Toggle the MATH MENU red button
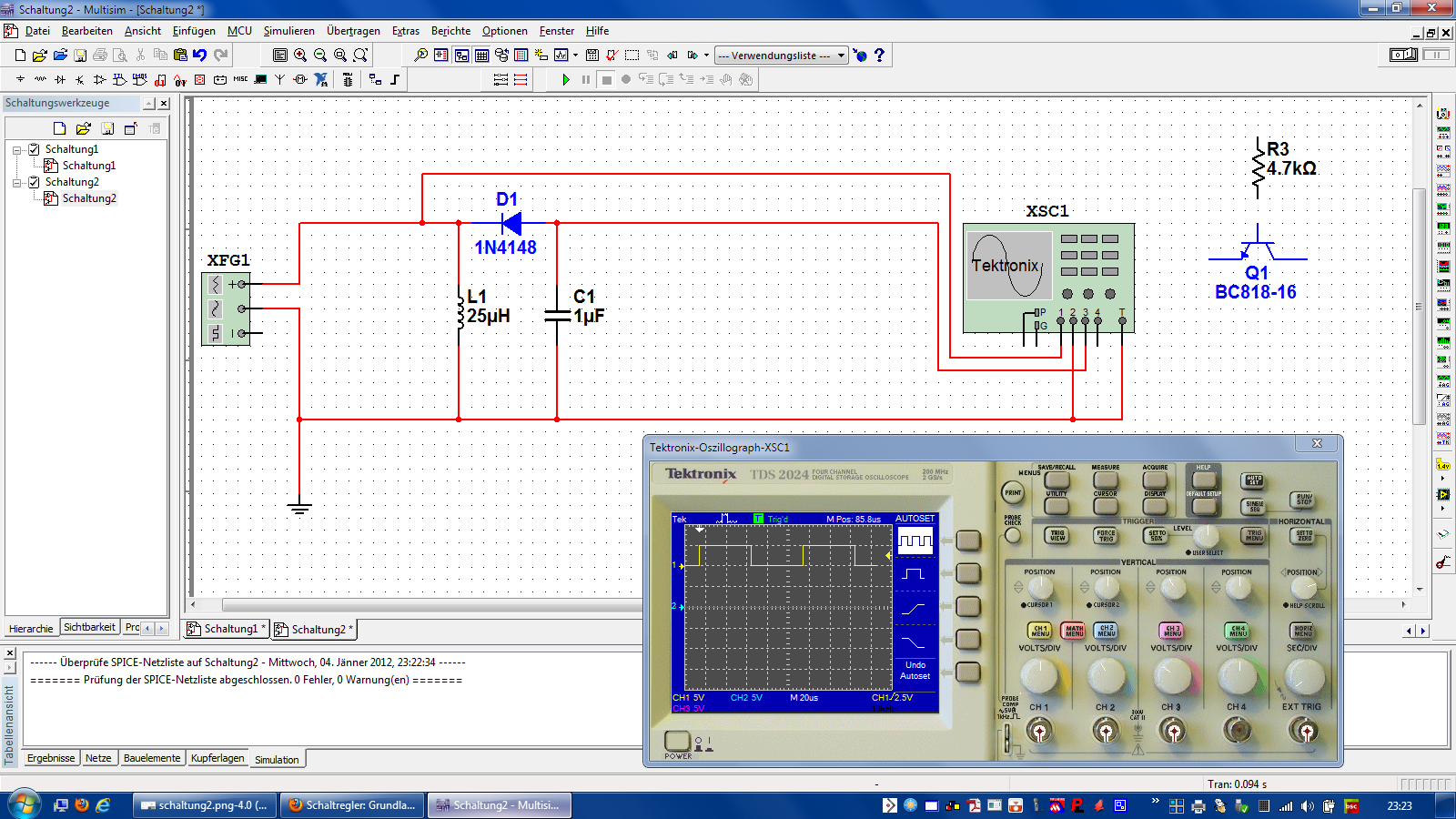 pyautogui.click(x=1074, y=631)
